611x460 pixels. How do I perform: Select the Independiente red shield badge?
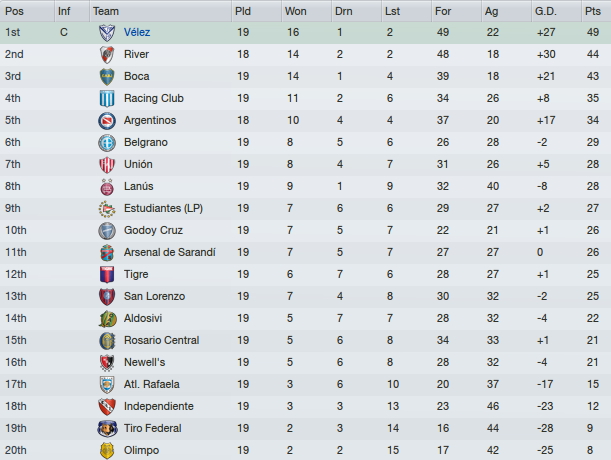(107, 407)
